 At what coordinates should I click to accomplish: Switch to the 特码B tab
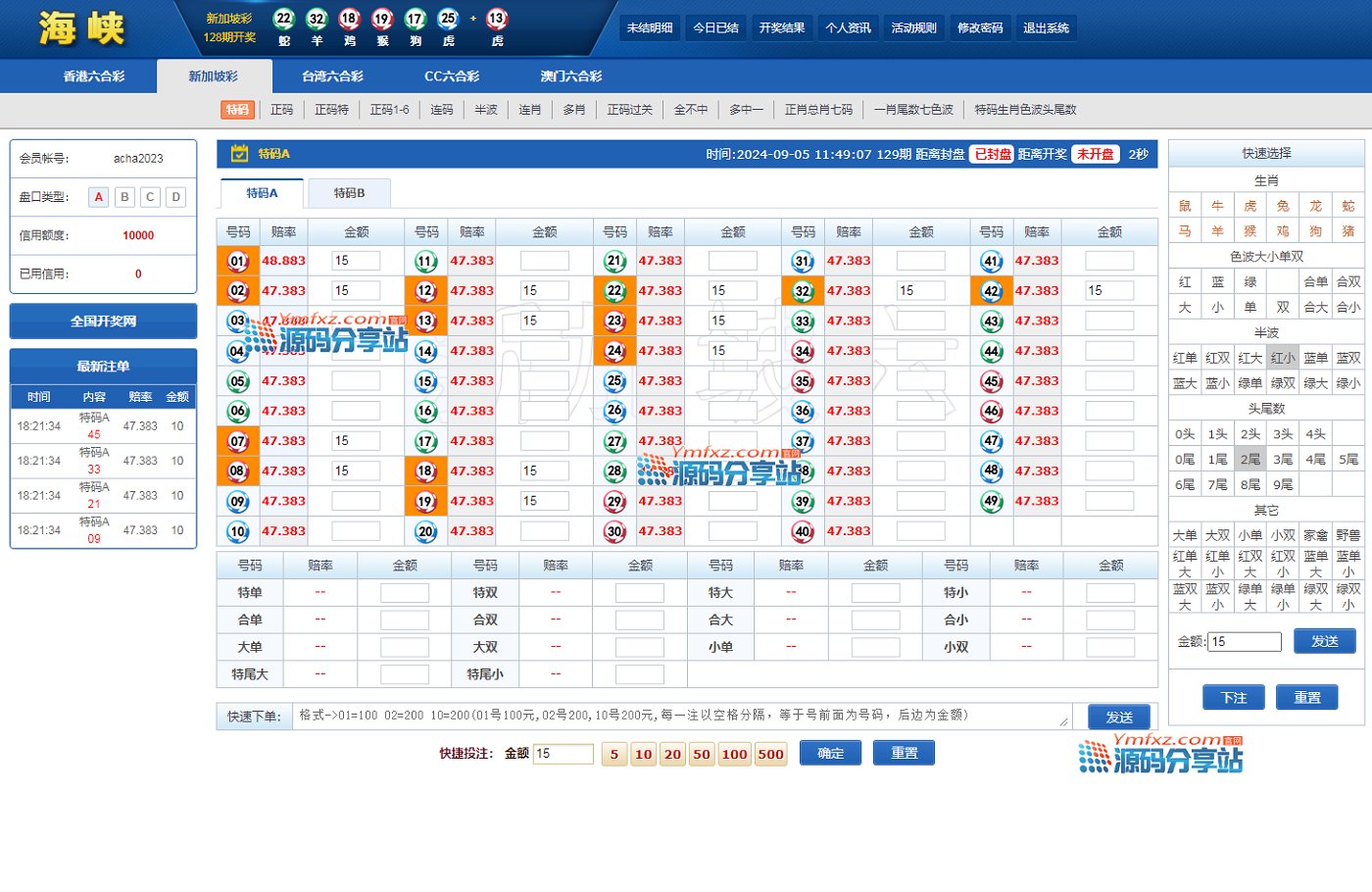click(x=349, y=193)
